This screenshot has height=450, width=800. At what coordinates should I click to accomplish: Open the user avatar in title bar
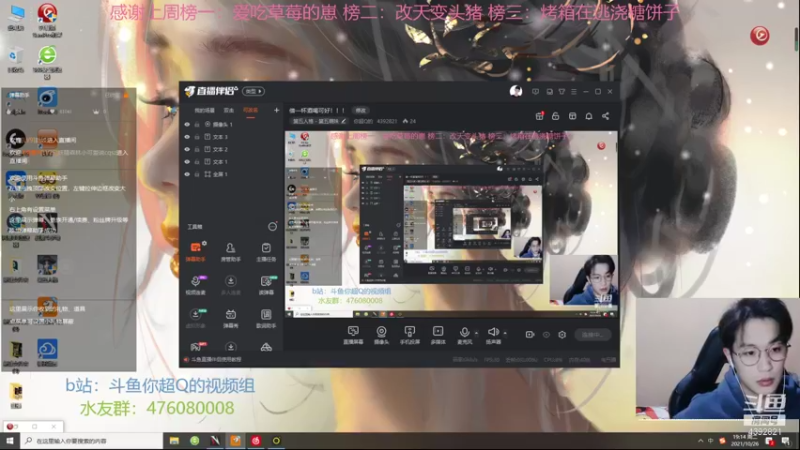click(x=516, y=91)
